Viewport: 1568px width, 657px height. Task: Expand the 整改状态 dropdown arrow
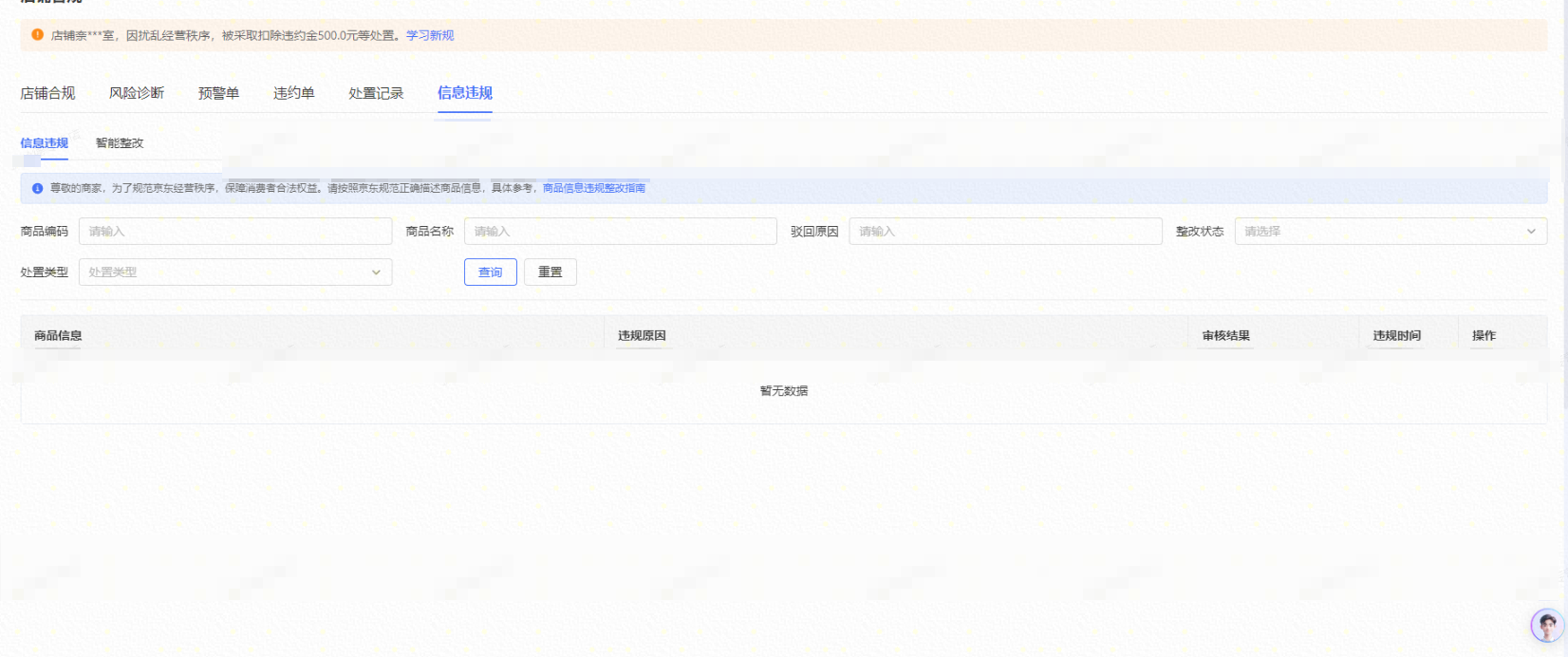point(1530,232)
